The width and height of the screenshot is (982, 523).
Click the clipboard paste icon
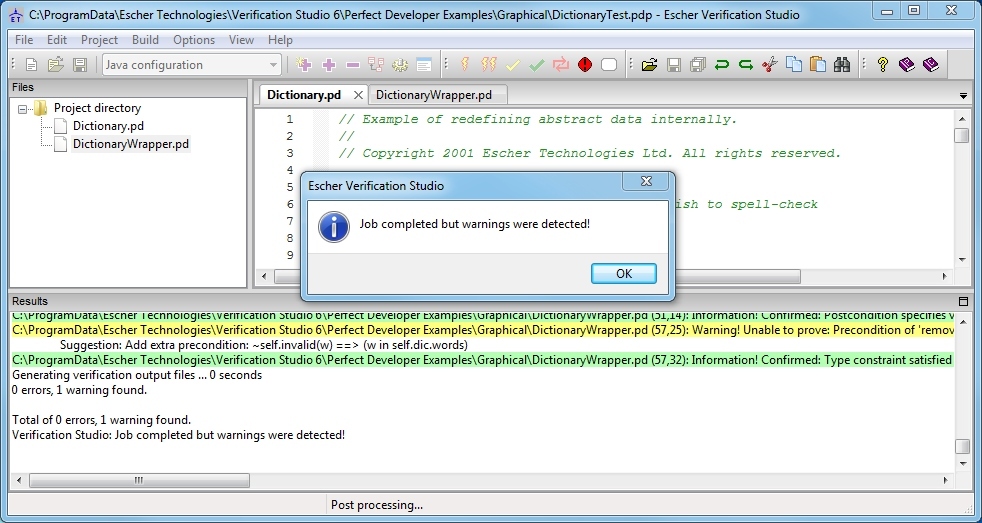pos(817,65)
